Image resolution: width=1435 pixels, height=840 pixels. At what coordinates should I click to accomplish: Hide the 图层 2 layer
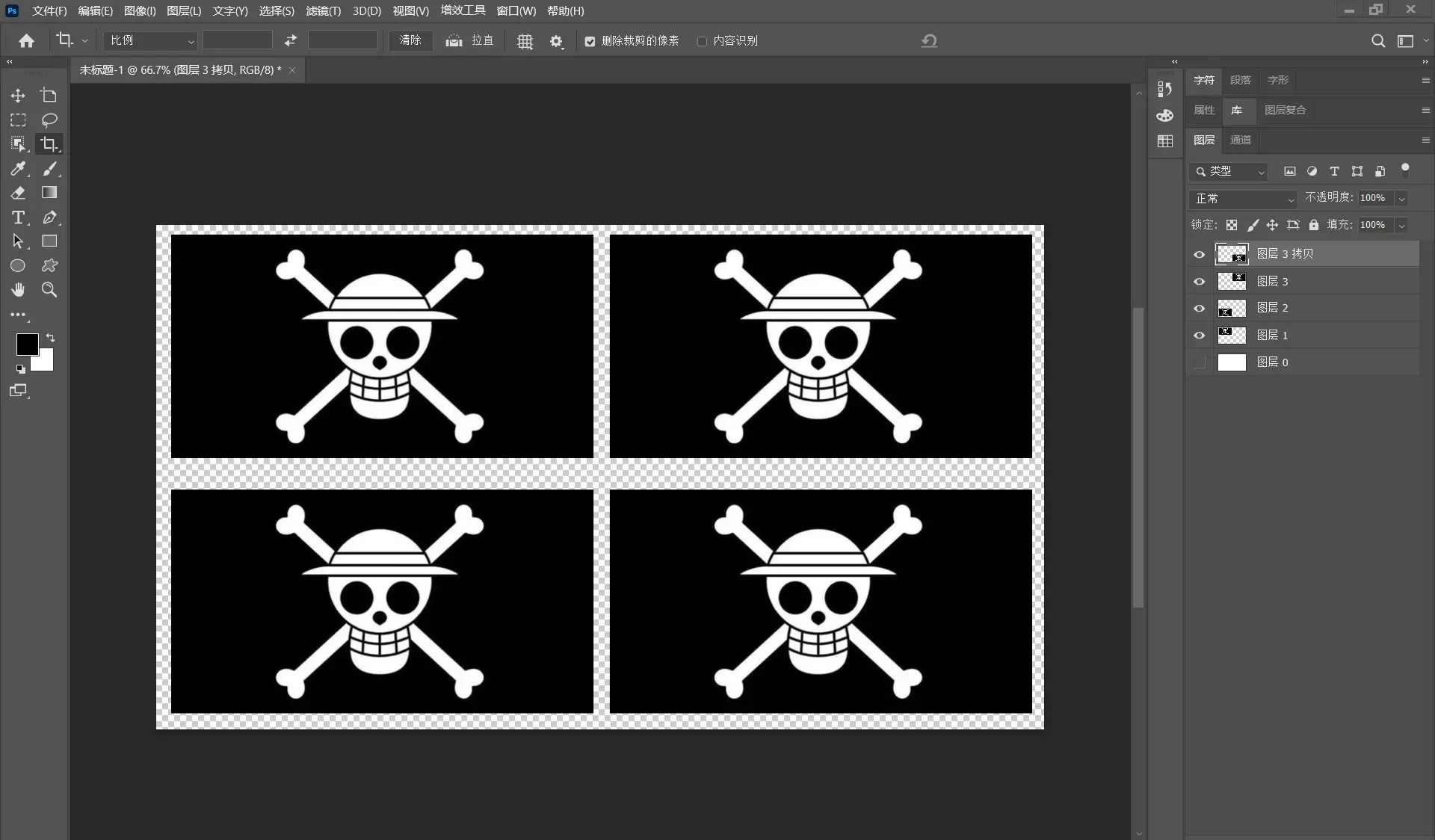pos(1200,308)
